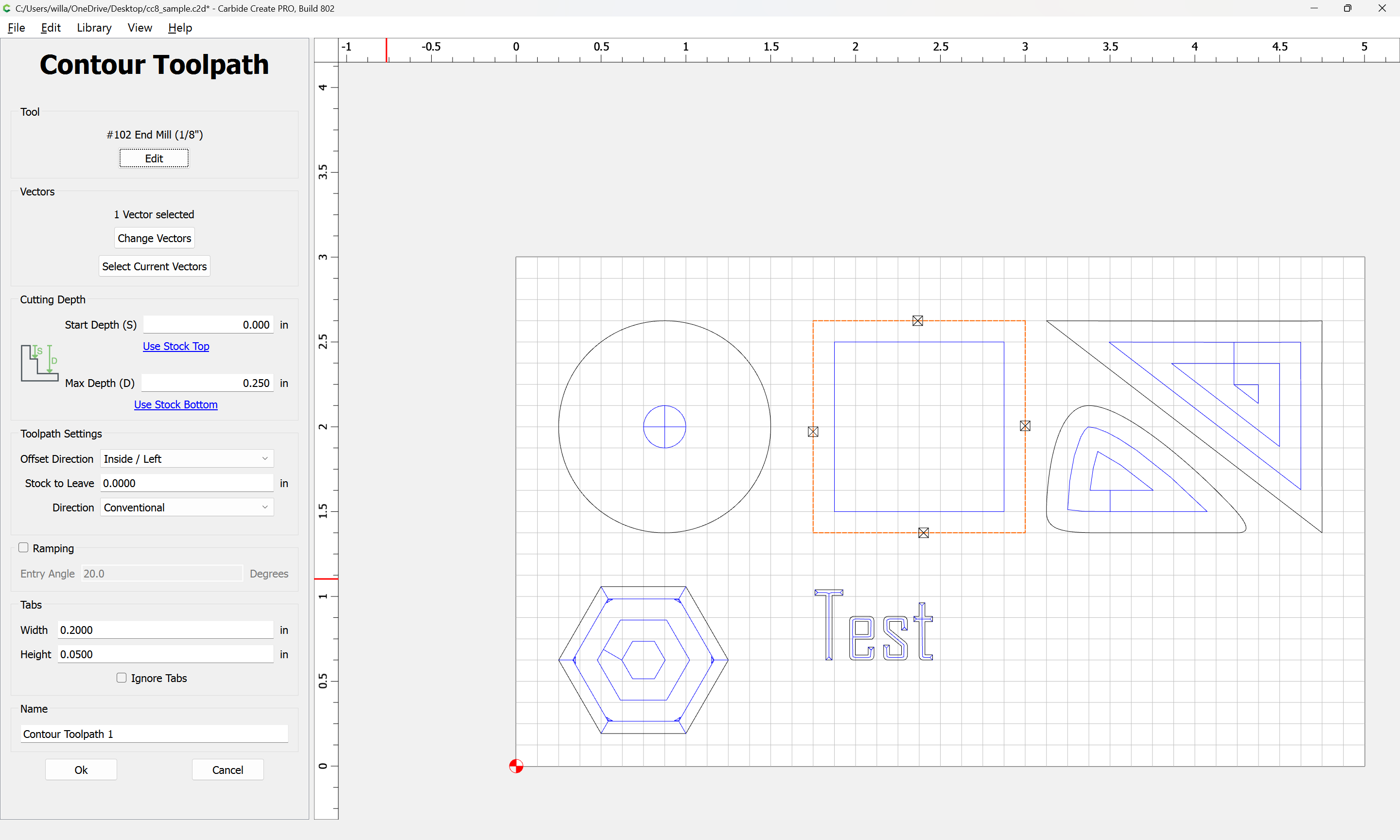Click the depth diagram icon with S and D
Image resolution: width=1400 pixels, height=840 pixels.
point(39,363)
